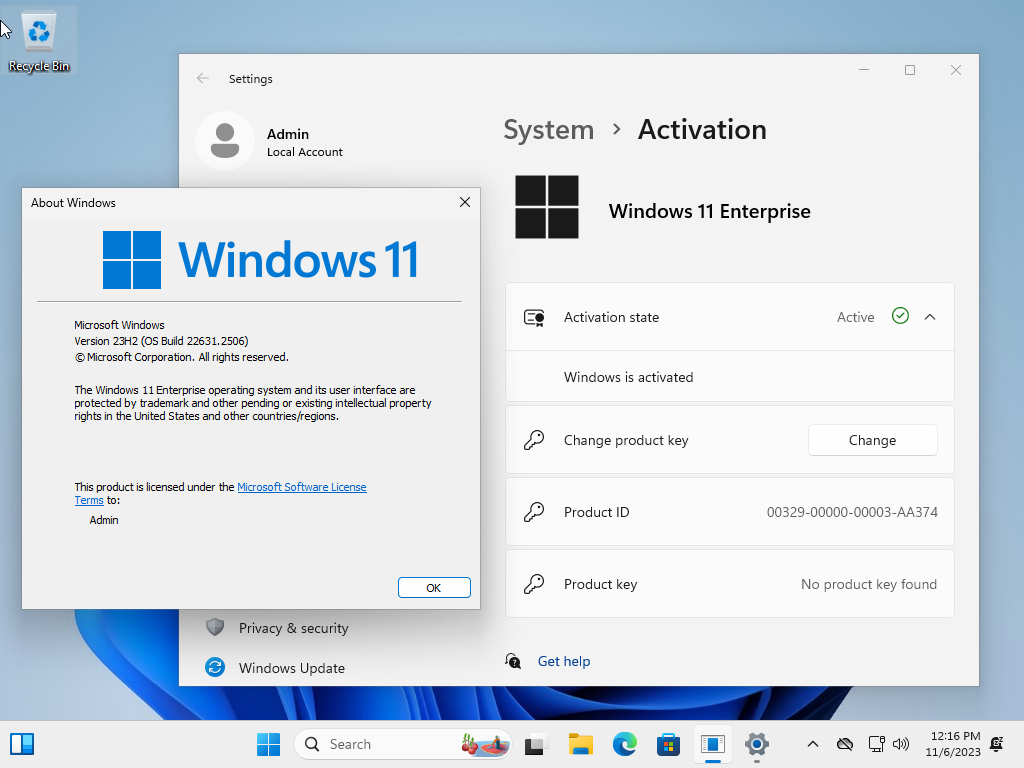Viewport: 1024px width, 768px height.
Task: Click the Settings back arrow
Action: tap(202, 78)
